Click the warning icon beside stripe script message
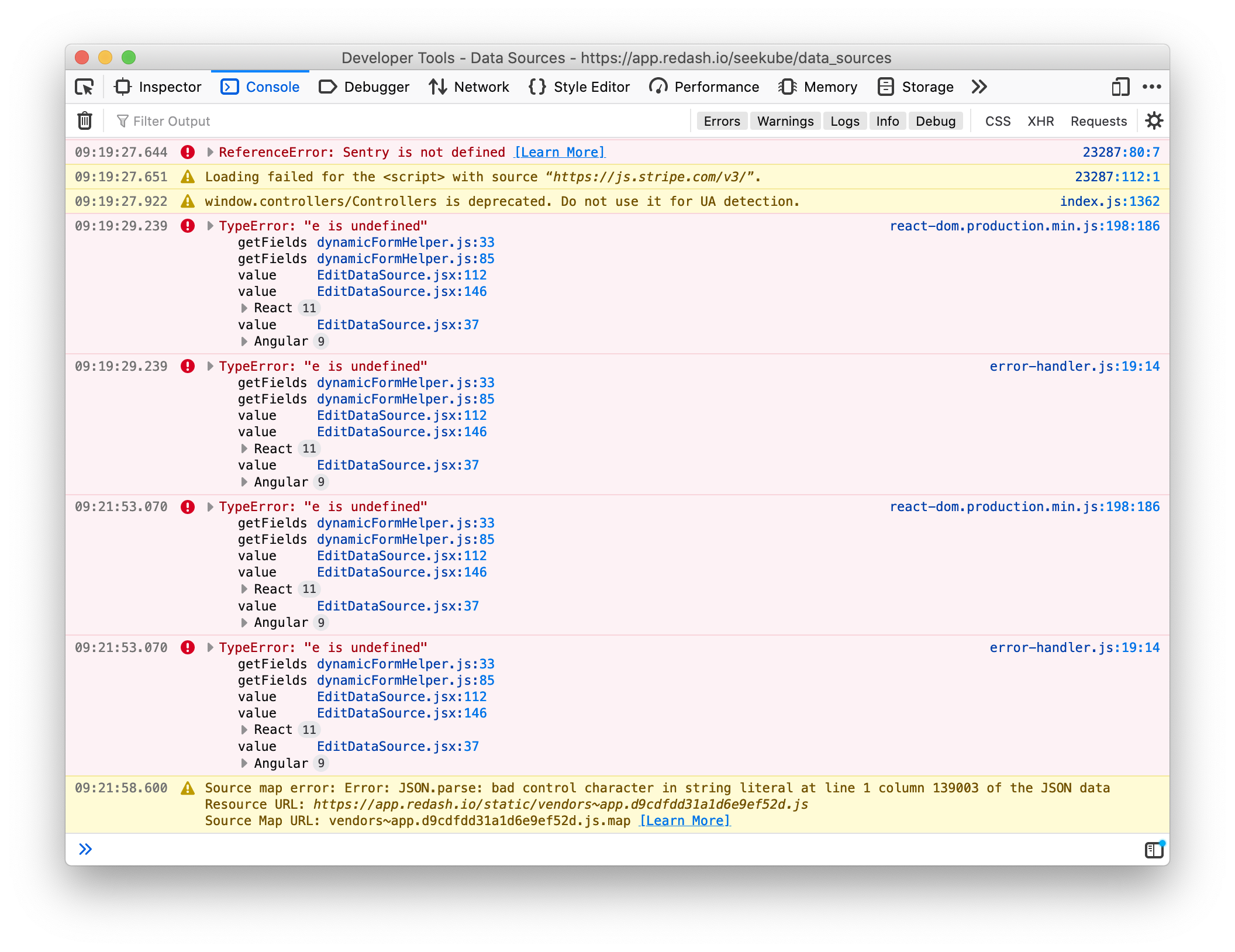1235x952 pixels. pos(188,177)
